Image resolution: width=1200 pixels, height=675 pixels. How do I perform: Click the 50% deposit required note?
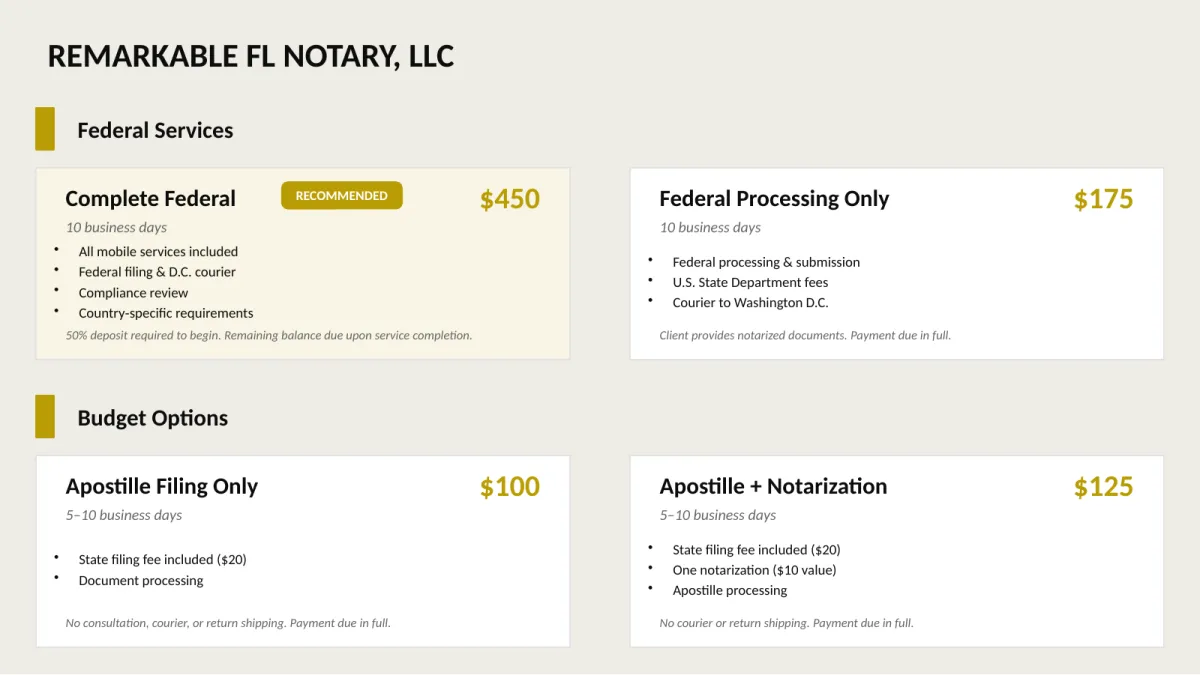point(269,335)
